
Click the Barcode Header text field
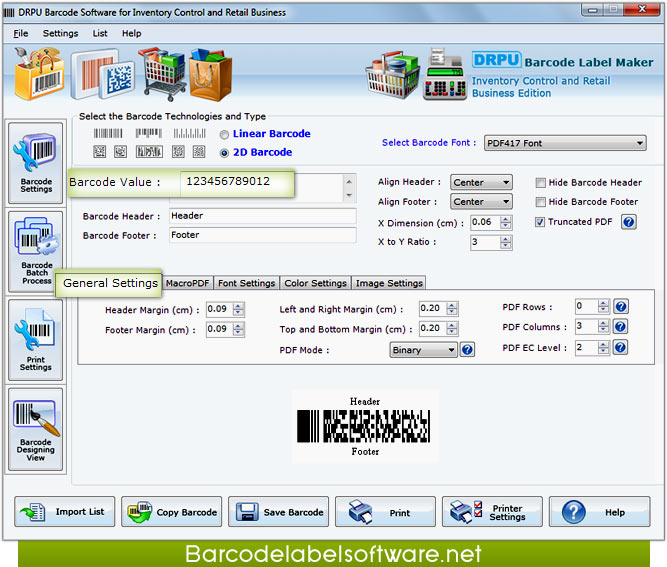coord(262,216)
